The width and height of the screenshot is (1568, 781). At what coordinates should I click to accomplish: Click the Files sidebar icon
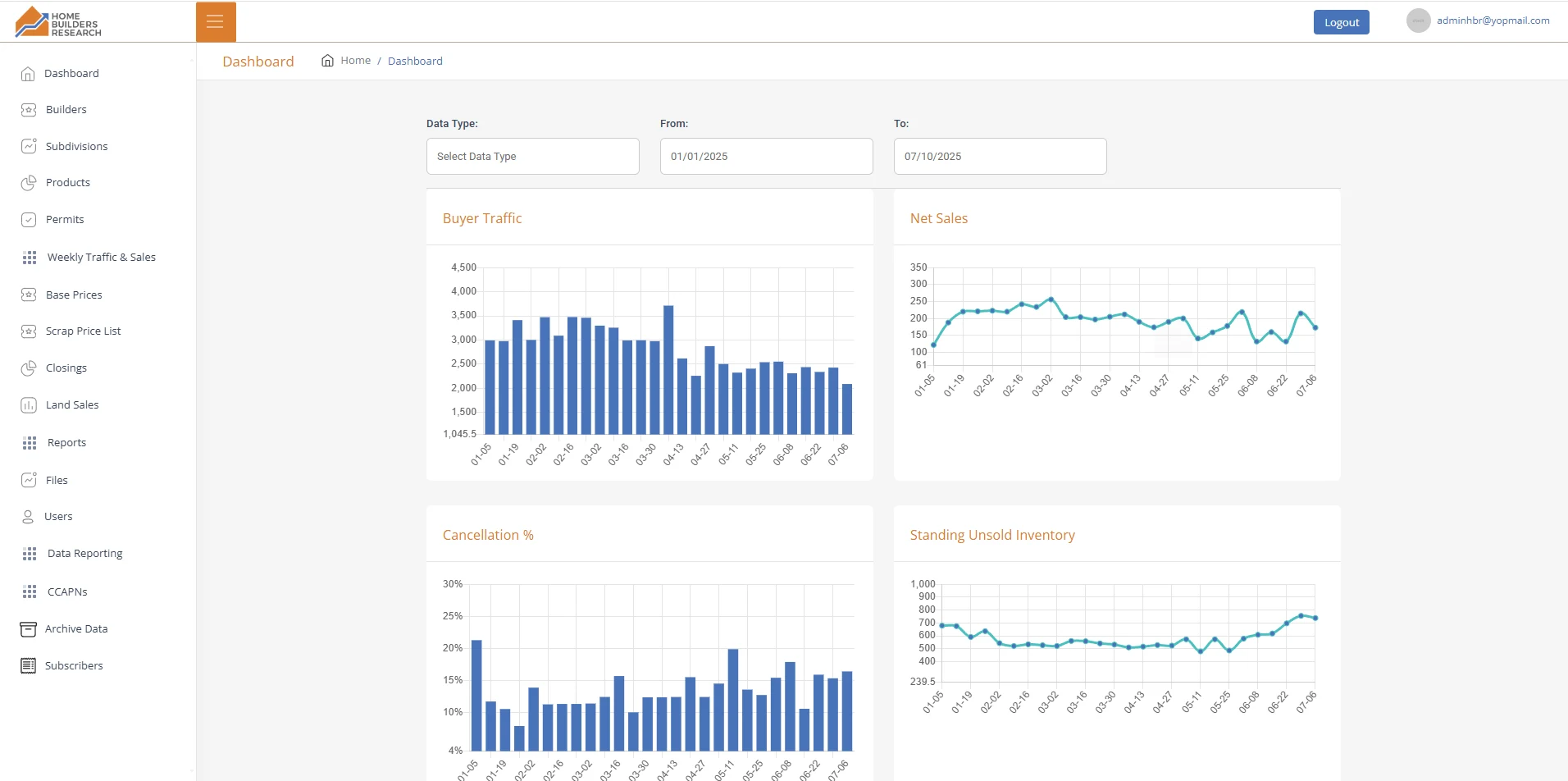[x=29, y=480]
